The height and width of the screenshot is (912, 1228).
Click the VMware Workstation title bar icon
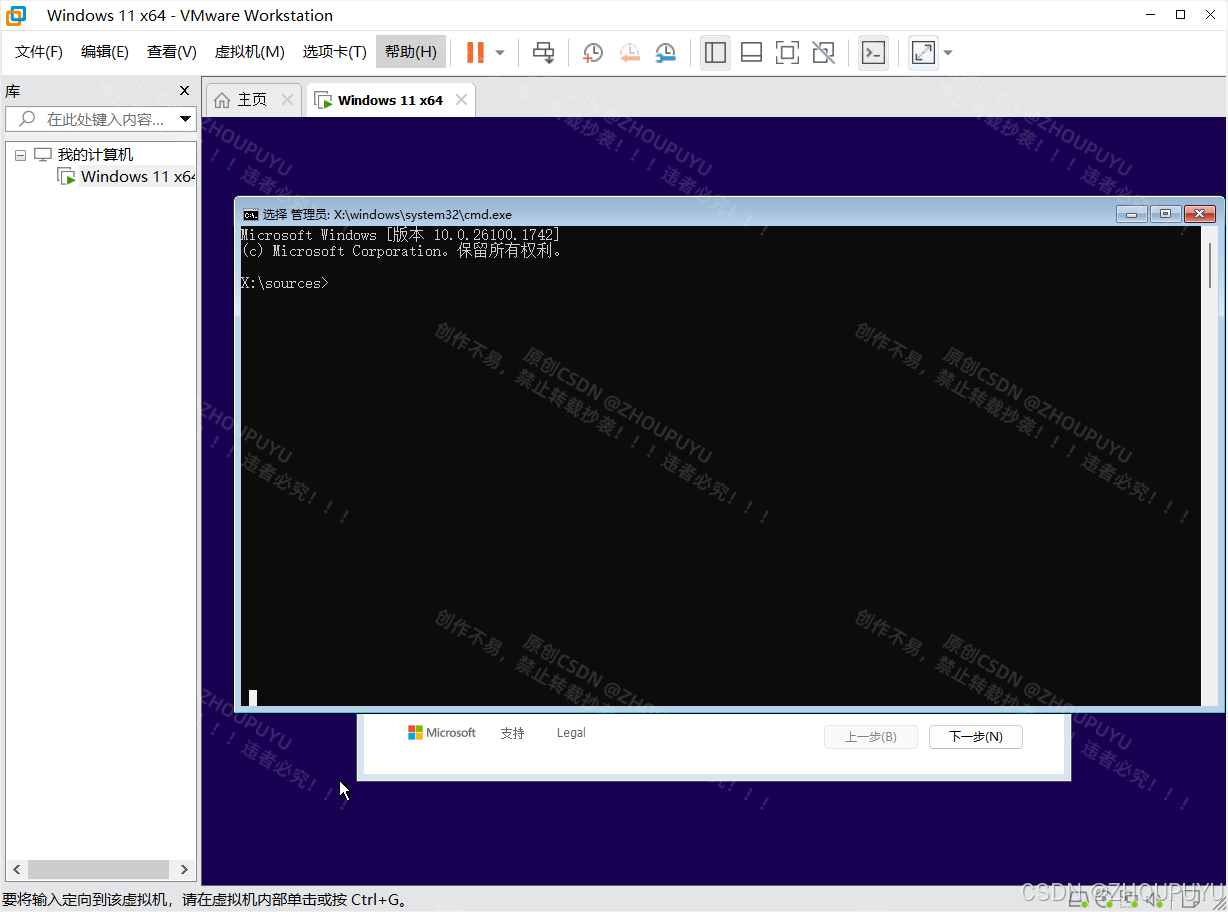coord(16,15)
